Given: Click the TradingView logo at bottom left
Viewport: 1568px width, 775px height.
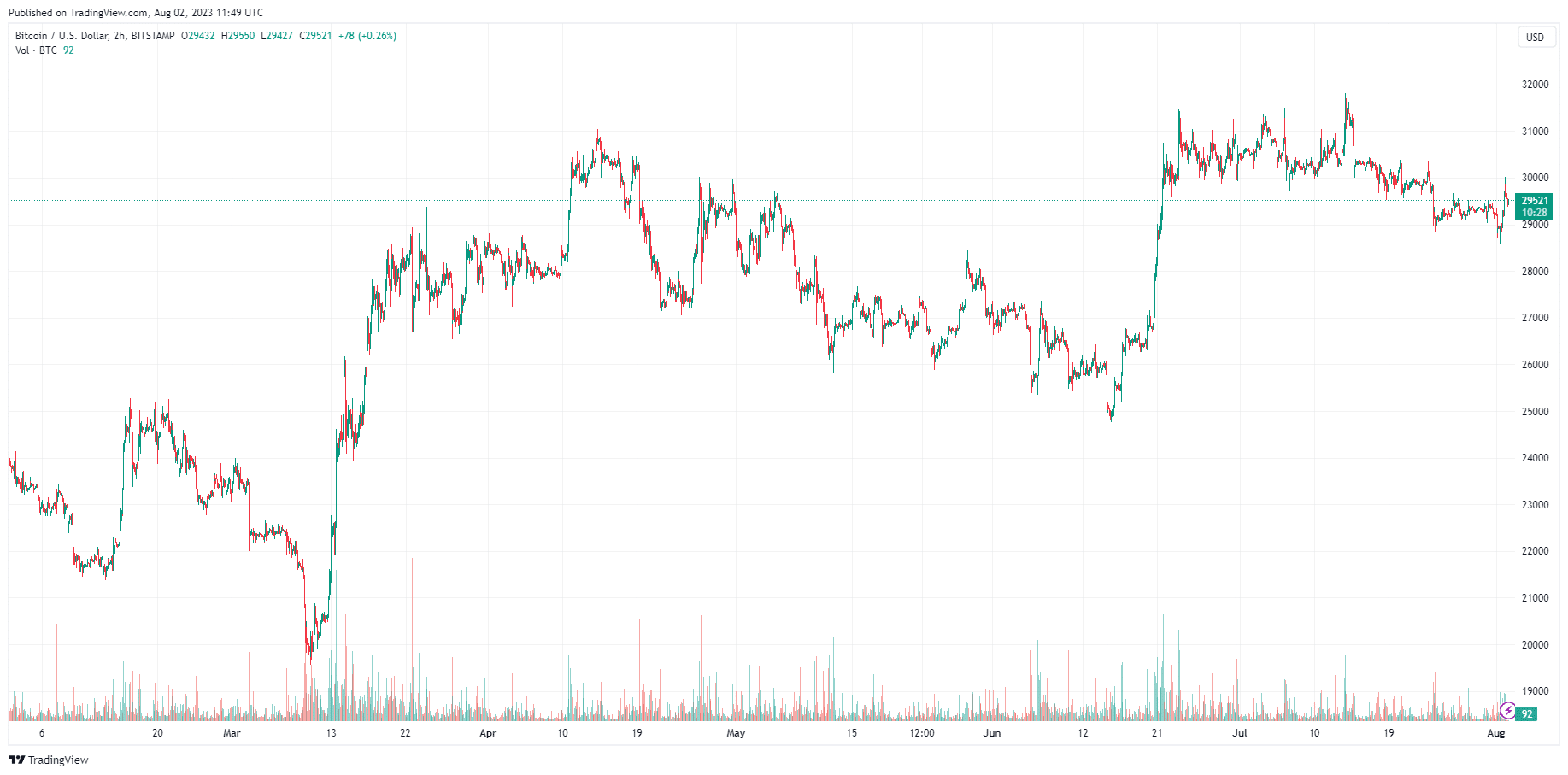Looking at the screenshot, I should pos(49,760).
